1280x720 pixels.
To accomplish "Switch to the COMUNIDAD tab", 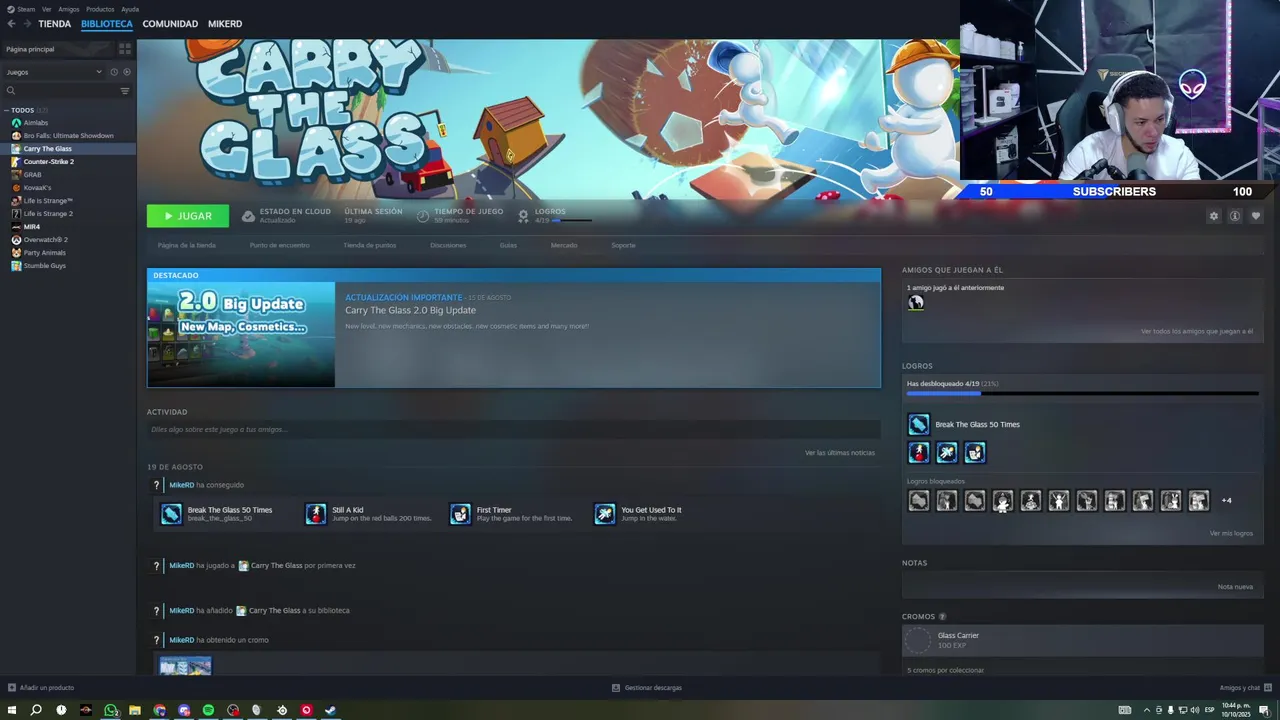I will point(170,24).
